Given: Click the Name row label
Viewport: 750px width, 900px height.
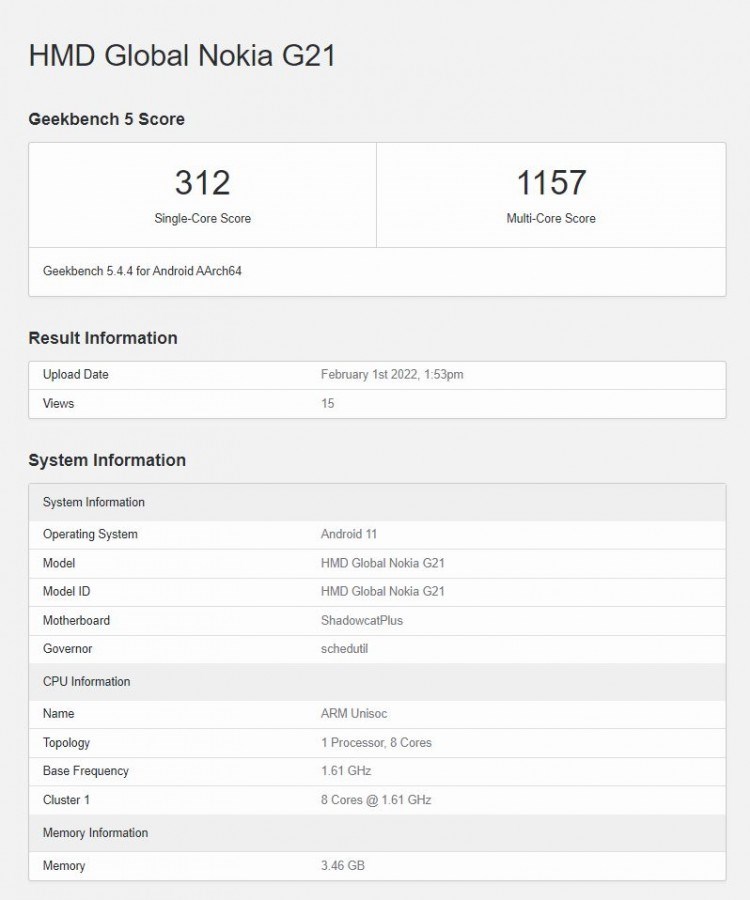Looking at the screenshot, I should click(x=59, y=713).
